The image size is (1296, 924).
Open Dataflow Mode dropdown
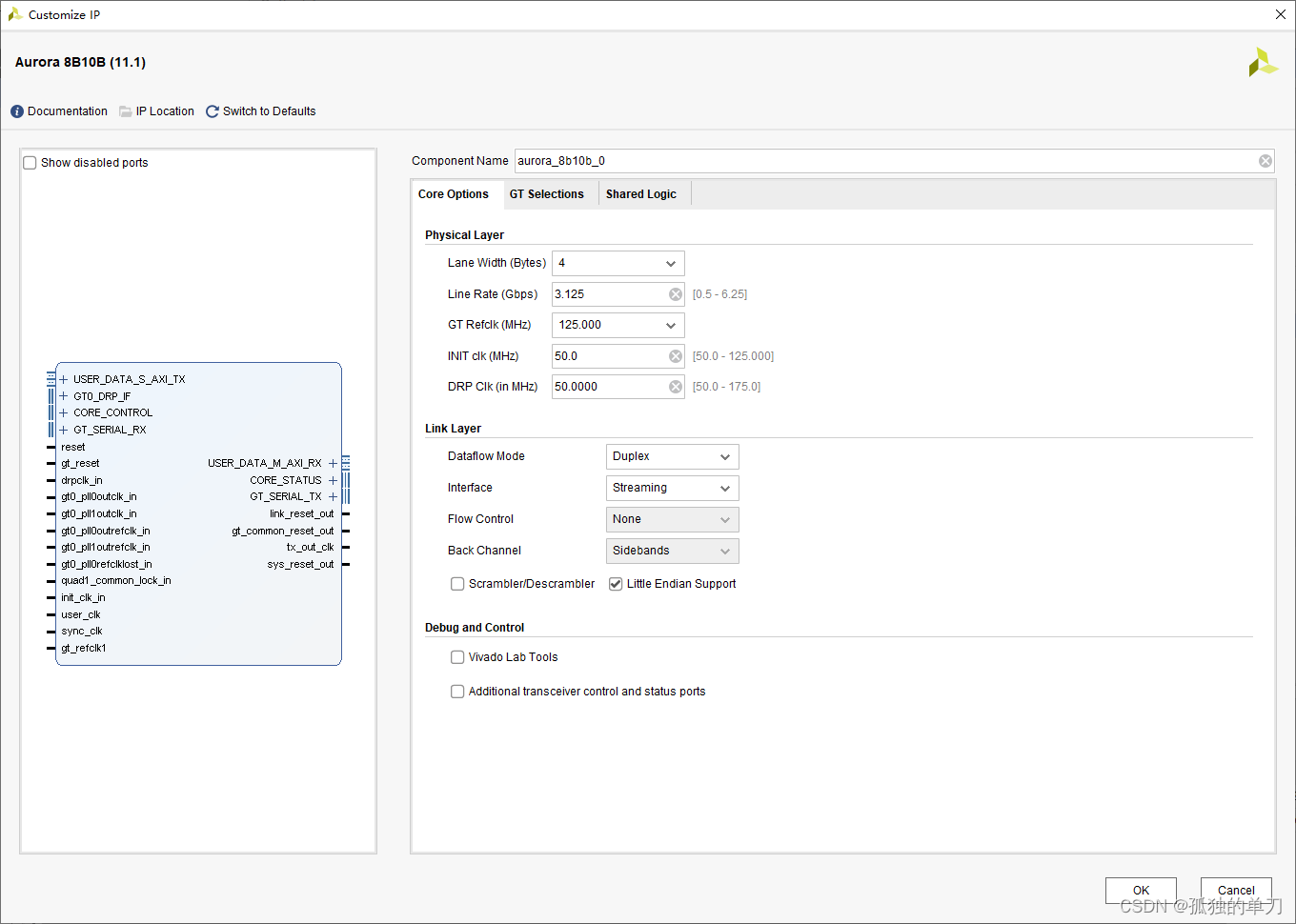(x=673, y=456)
